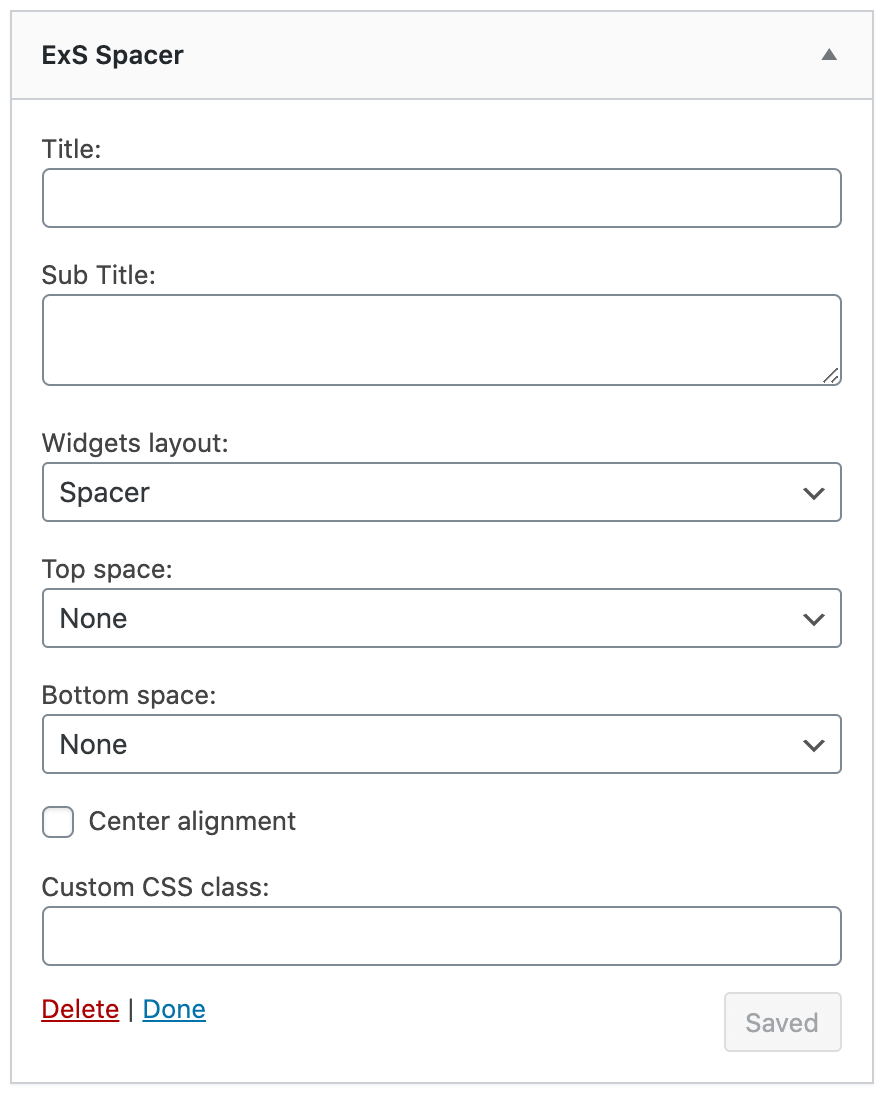
Task: Click the "Sub Title:" field label
Action: (99, 275)
